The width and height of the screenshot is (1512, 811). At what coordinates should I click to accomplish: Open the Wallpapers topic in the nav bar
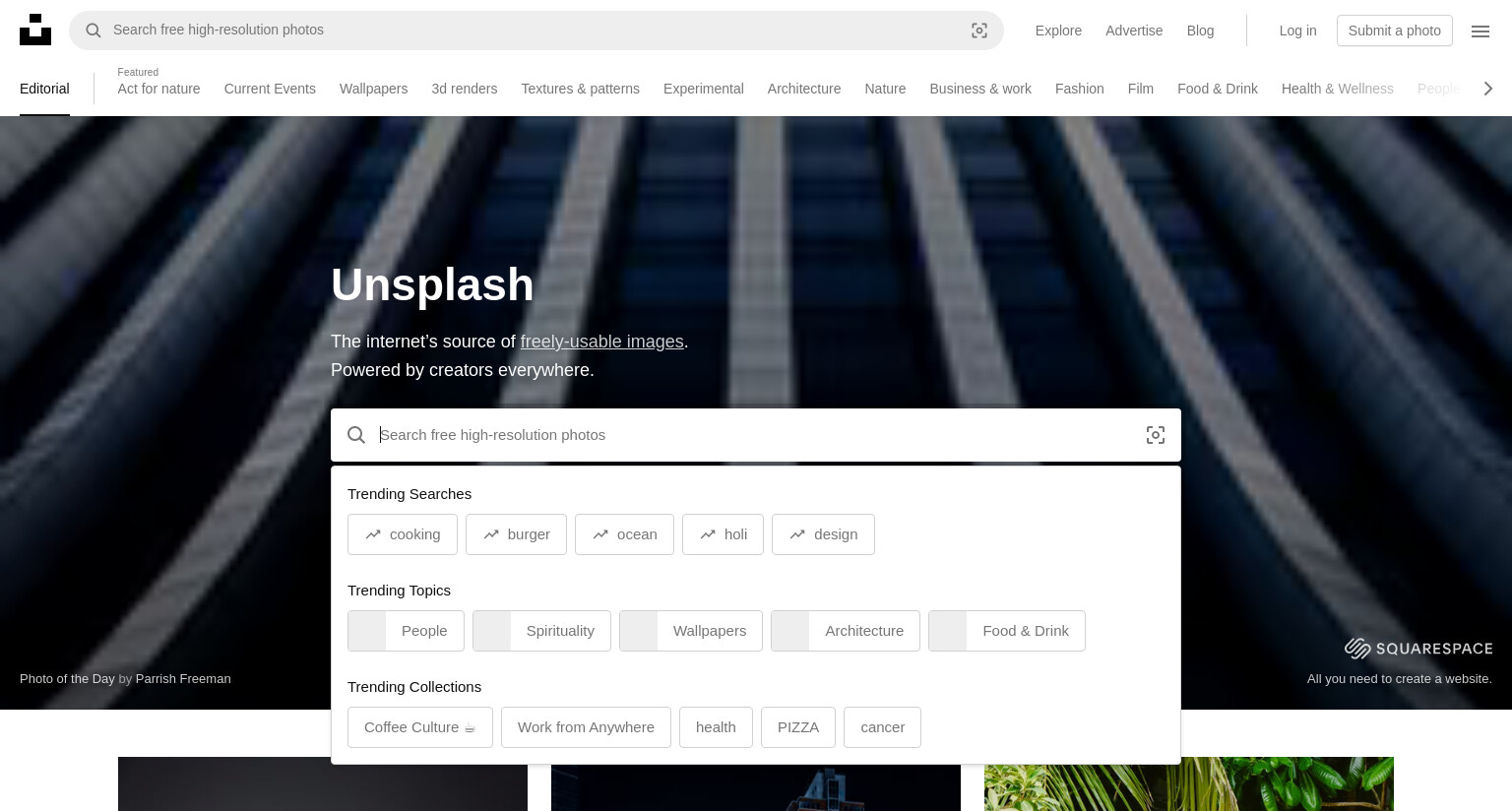pos(373,89)
